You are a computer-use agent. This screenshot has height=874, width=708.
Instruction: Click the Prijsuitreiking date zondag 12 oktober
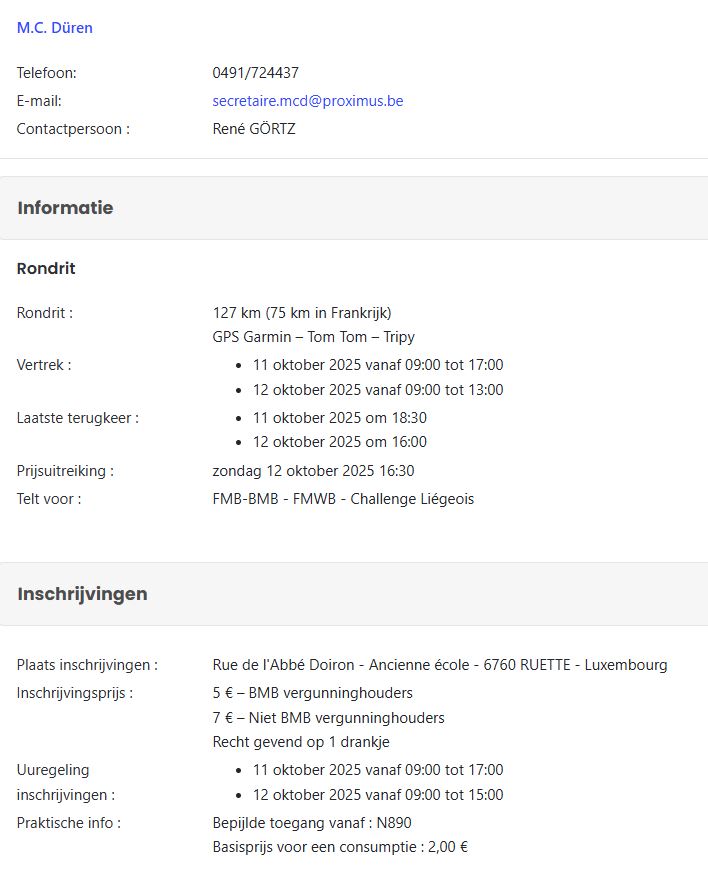point(313,471)
